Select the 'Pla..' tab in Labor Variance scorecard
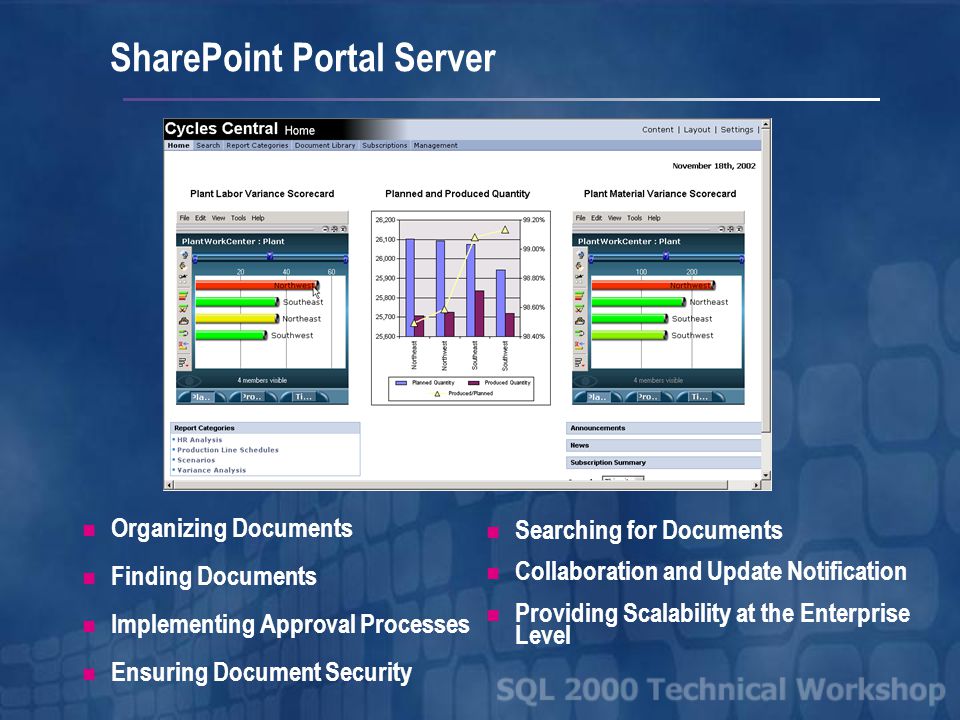Screen dimensions: 960x720 pos(201,397)
